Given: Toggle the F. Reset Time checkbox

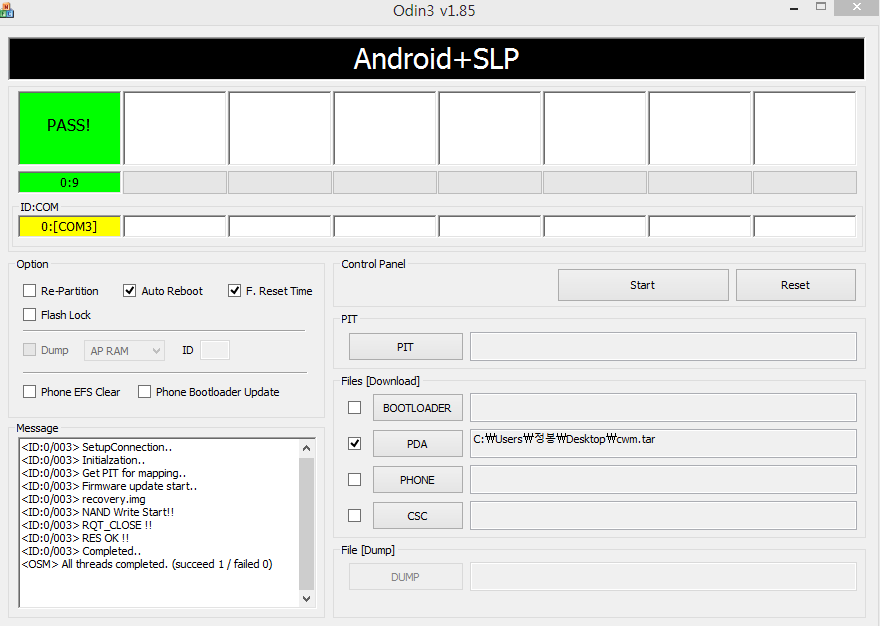Looking at the screenshot, I should pyautogui.click(x=235, y=291).
